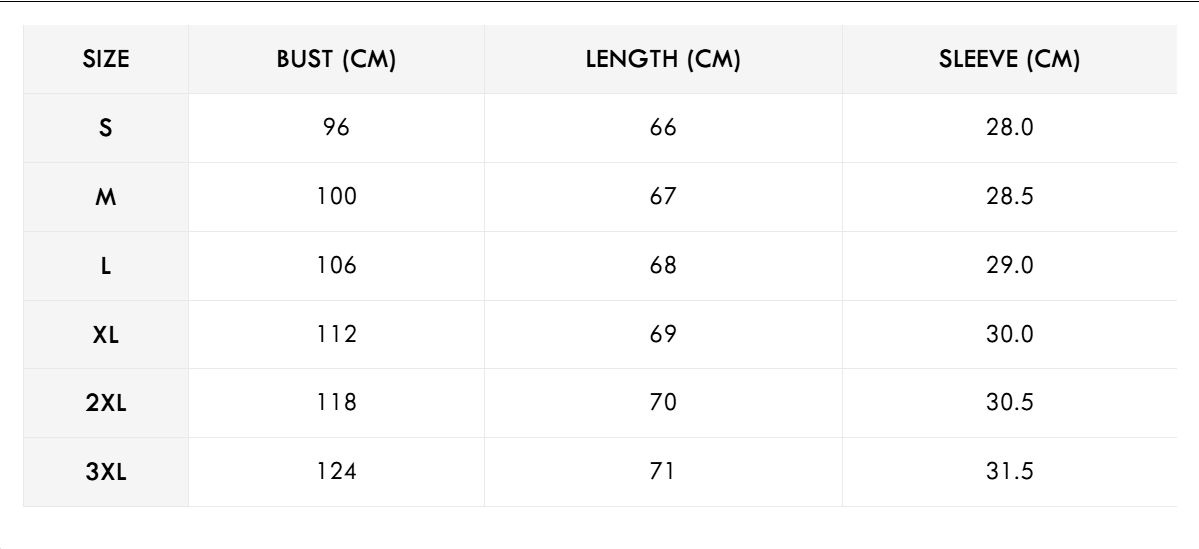
Task: Select the S size row label
Action: point(106,129)
